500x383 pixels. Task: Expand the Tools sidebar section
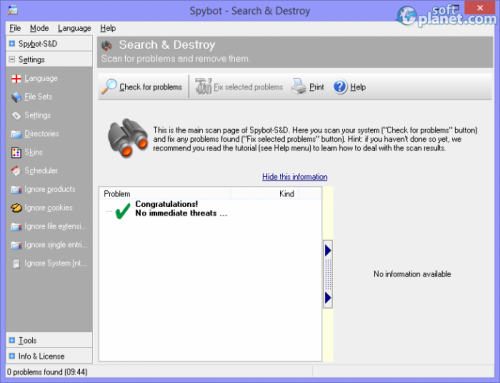[12, 340]
